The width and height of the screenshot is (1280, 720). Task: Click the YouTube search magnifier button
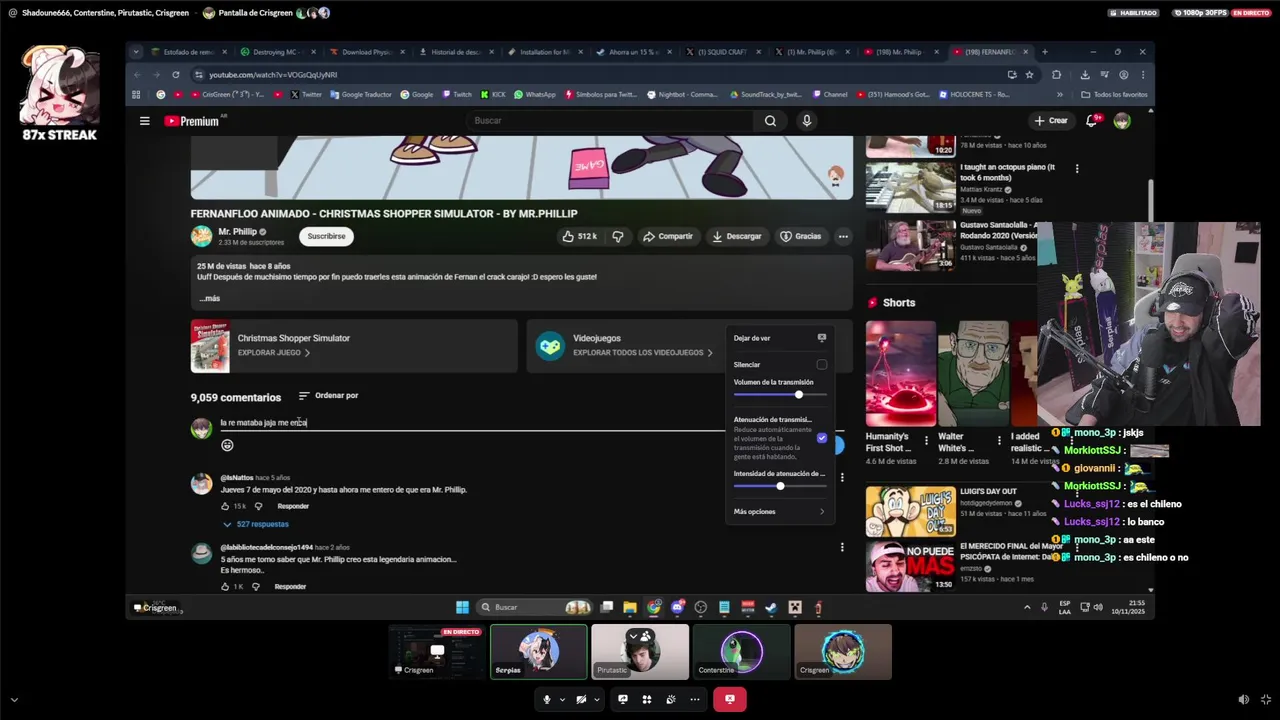770,121
